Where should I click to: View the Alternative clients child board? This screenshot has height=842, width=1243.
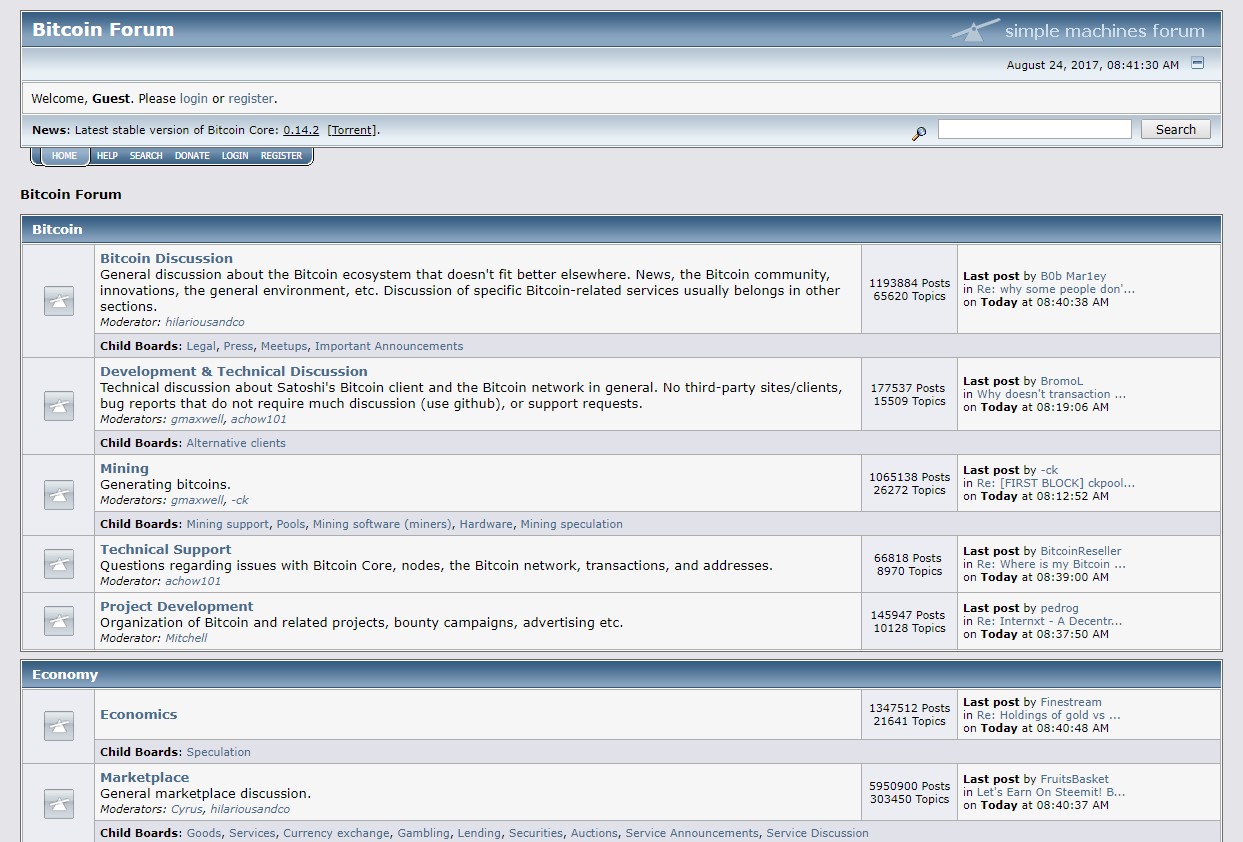[236, 443]
